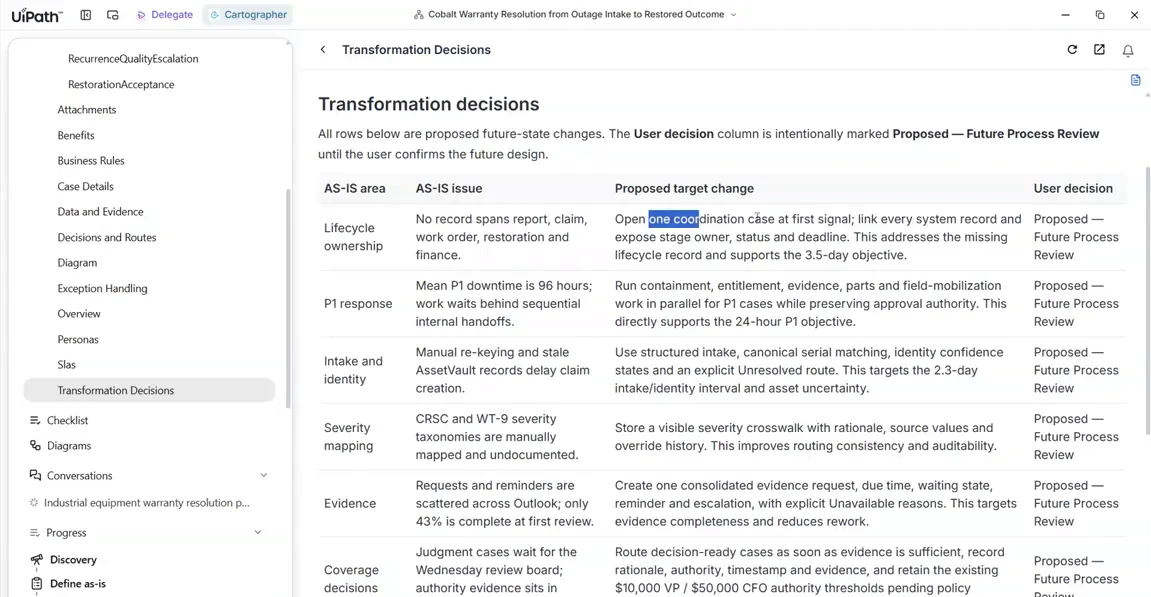This screenshot has width=1151, height=597.
Task: Click the highlighted text 'one coor'
Action: tap(674, 219)
